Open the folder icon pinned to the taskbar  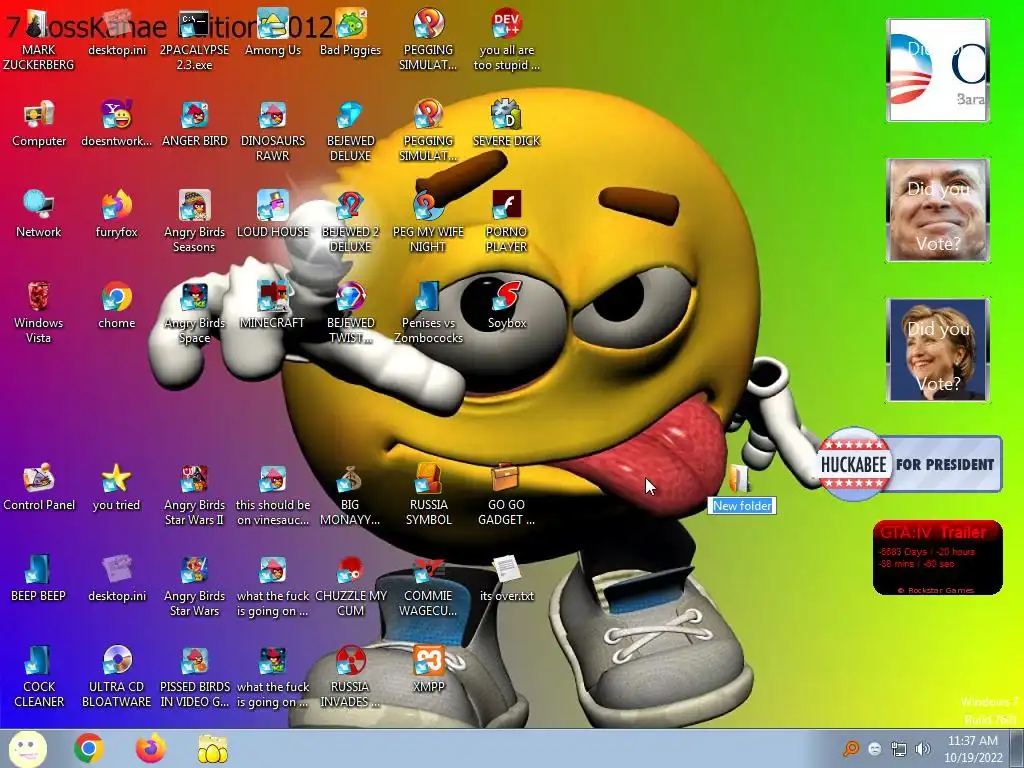(x=212, y=748)
